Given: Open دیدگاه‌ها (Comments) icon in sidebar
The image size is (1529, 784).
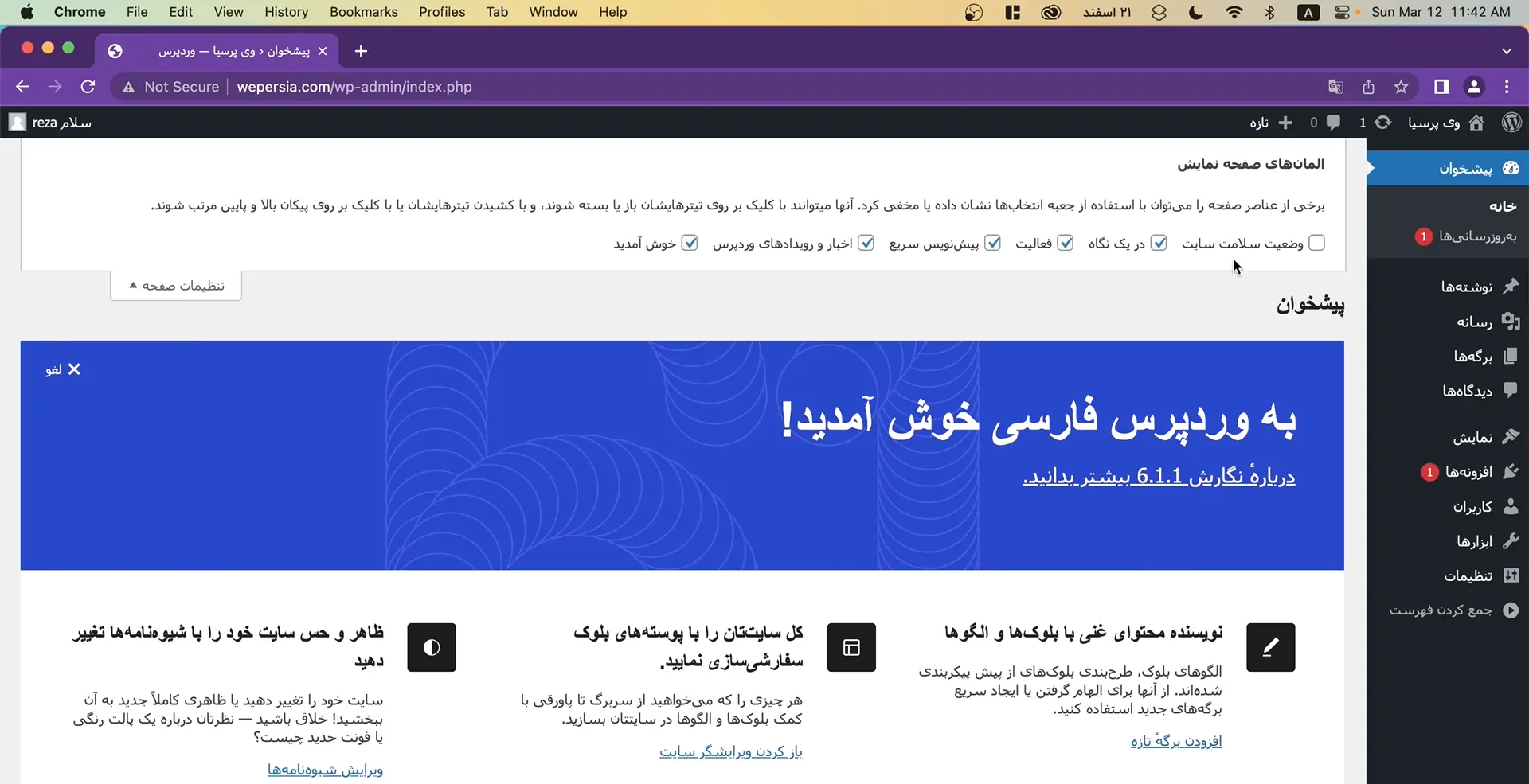Looking at the screenshot, I should click(1511, 390).
